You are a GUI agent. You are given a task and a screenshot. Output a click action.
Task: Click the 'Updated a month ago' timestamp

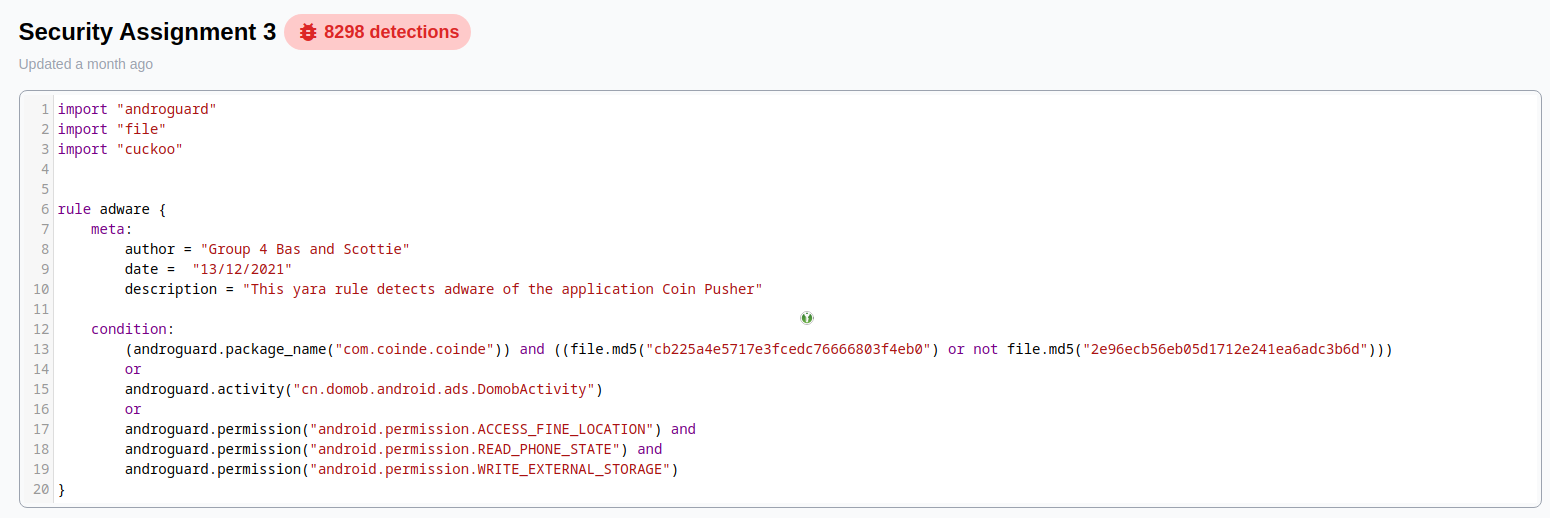point(86,64)
